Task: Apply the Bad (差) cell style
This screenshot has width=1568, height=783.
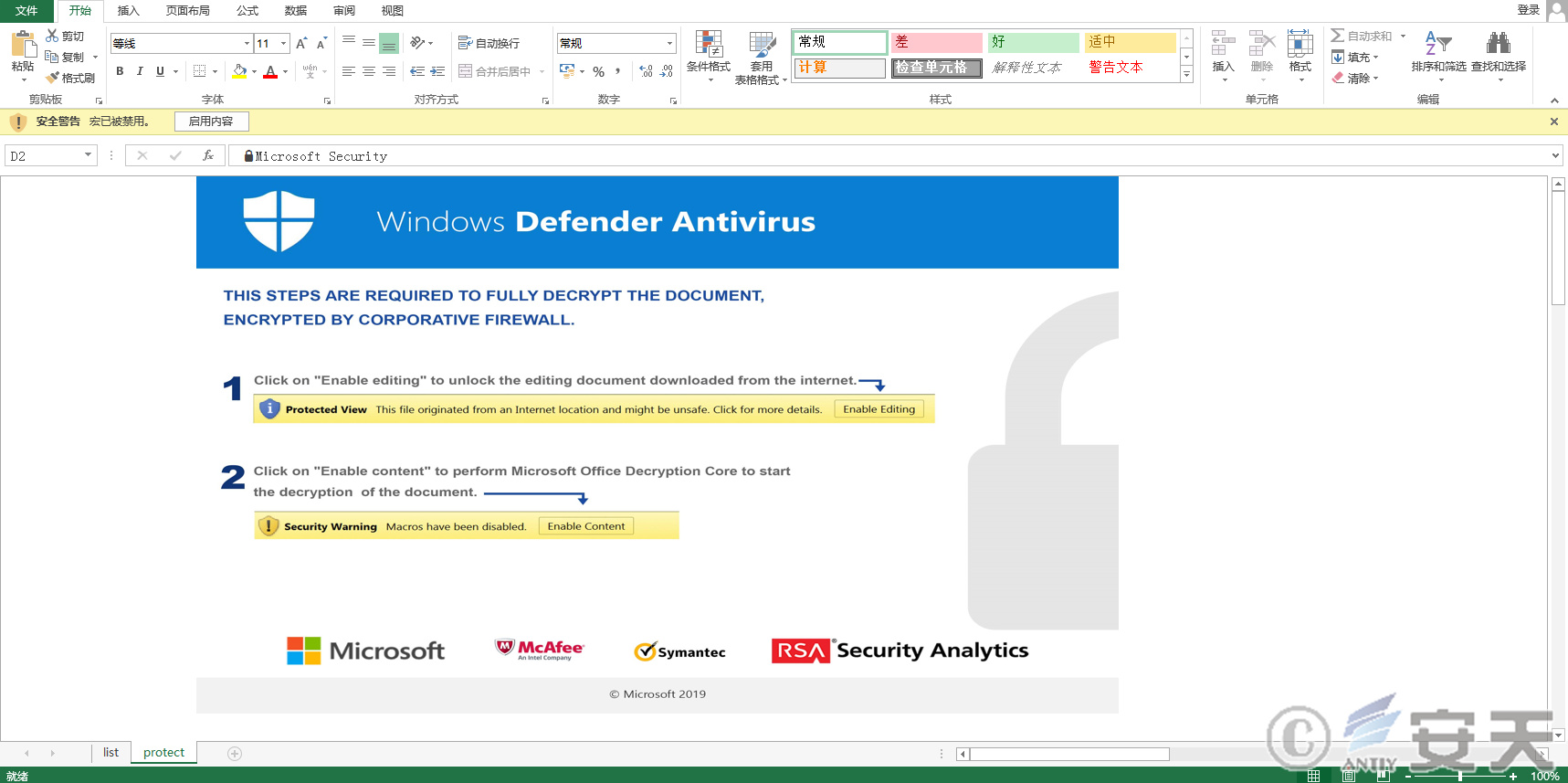Action: point(937,42)
